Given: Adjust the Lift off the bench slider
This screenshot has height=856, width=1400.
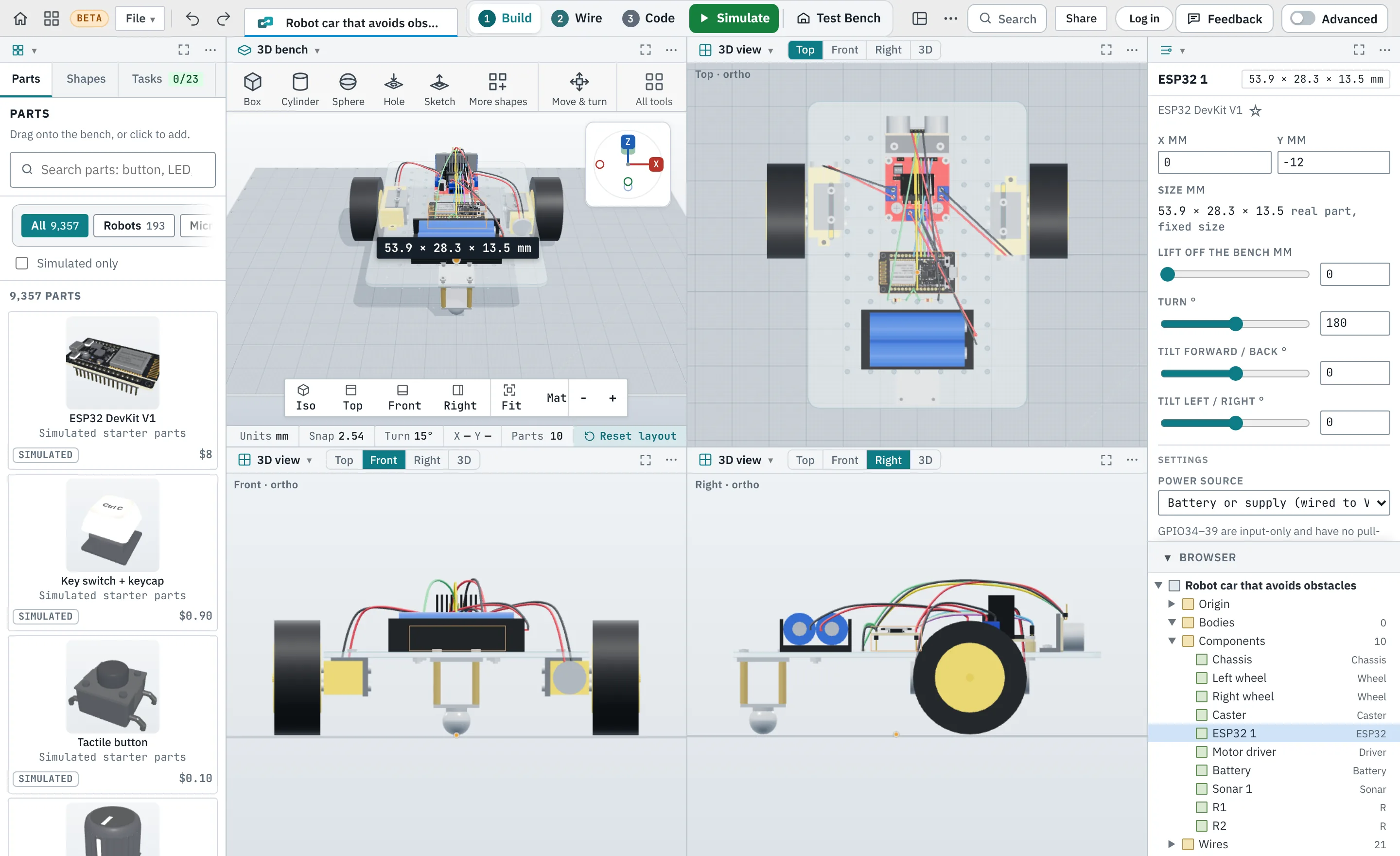Looking at the screenshot, I should (x=1235, y=274).
